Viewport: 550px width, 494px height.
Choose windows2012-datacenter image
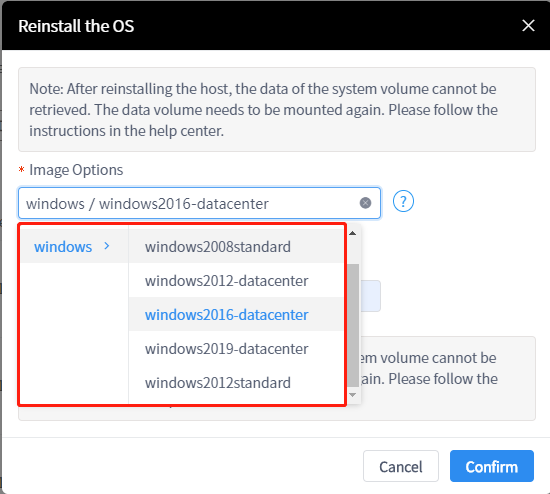point(236,280)
